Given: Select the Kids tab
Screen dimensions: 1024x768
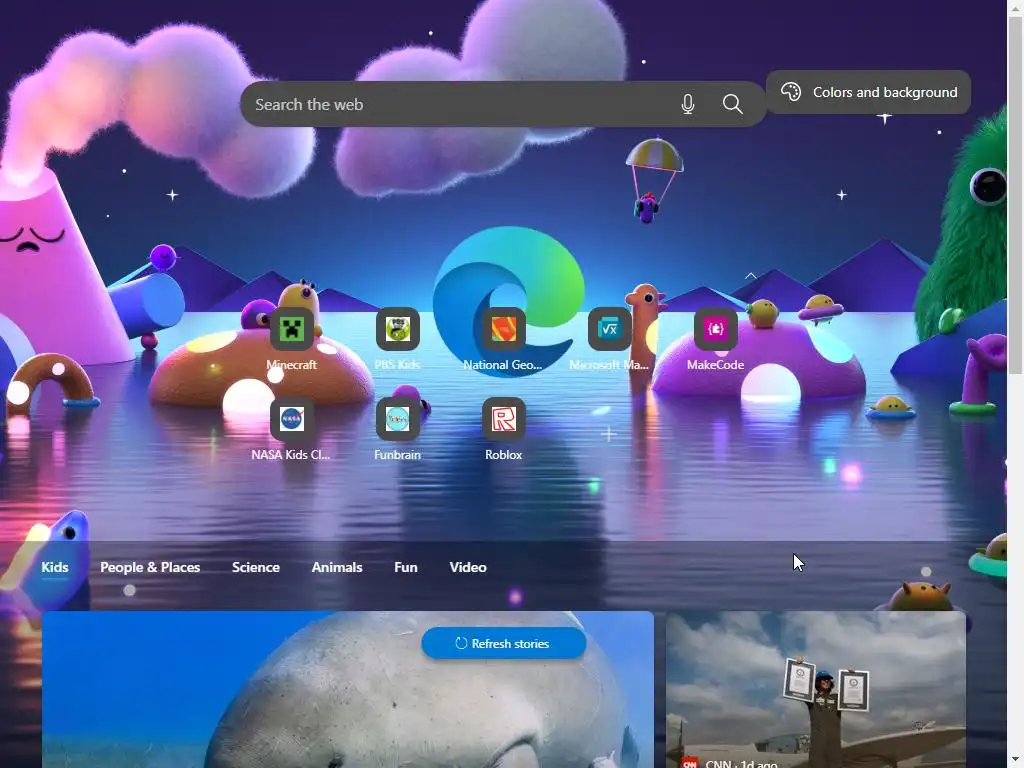Looking at the screenshot, I should (x=55, y=568).
